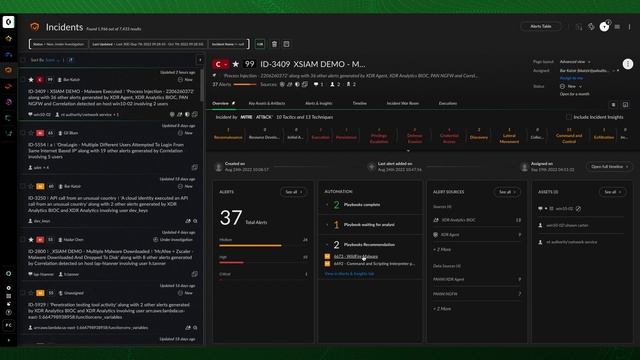Click the Command and Control tactic
This screenshot has height=360, width=640.
coord(569,136)
